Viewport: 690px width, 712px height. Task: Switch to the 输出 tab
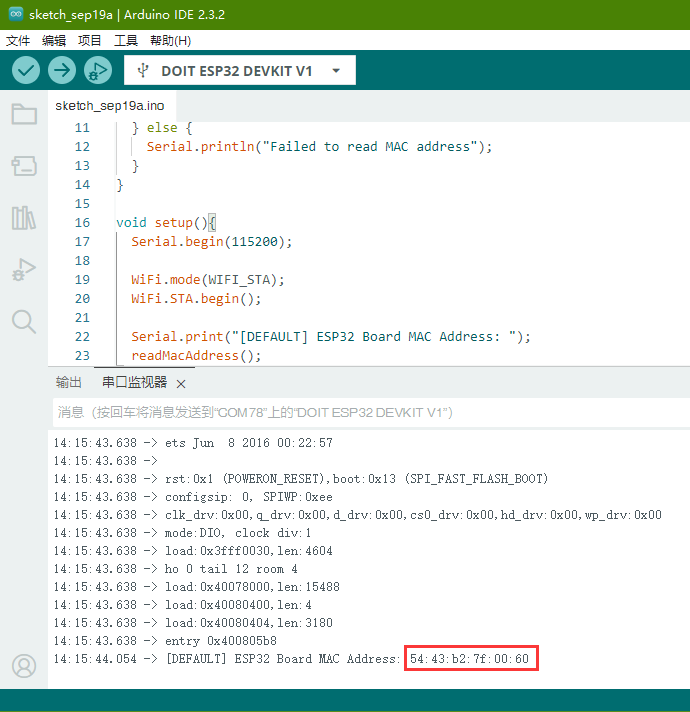[x=69, y=382]
